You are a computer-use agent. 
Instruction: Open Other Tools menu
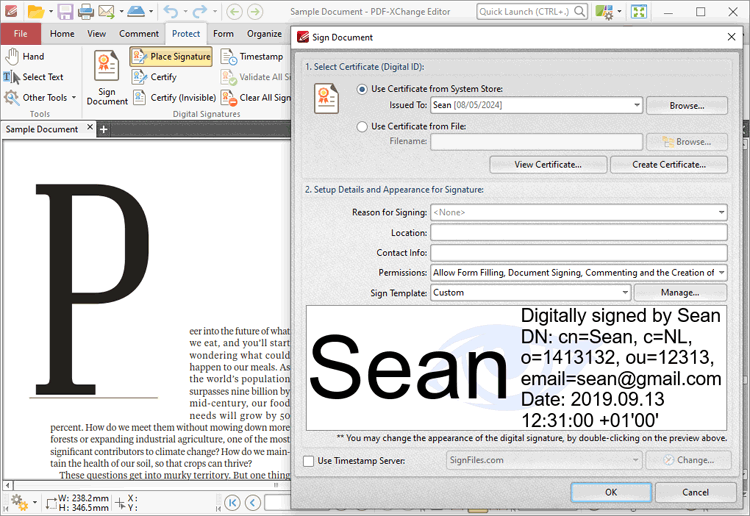[40, 98]
